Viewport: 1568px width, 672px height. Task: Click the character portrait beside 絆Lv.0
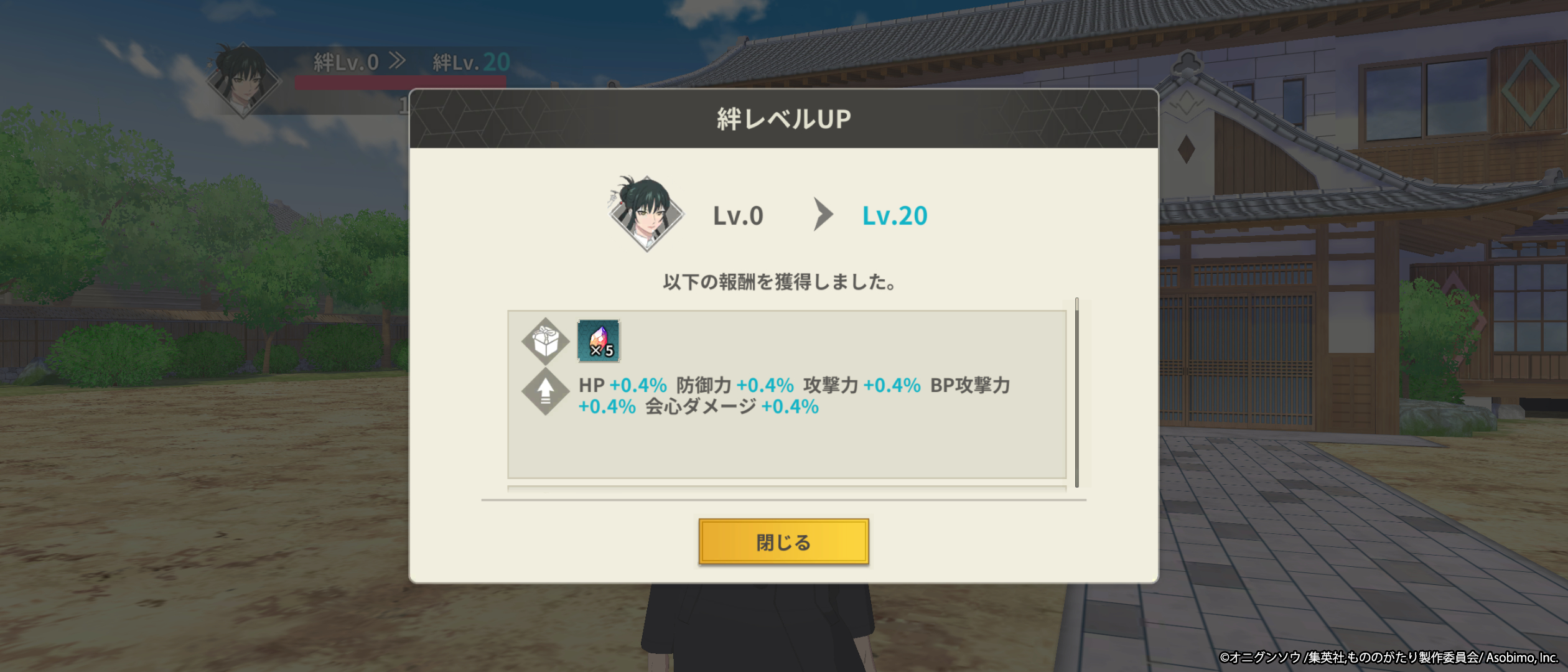243,80
